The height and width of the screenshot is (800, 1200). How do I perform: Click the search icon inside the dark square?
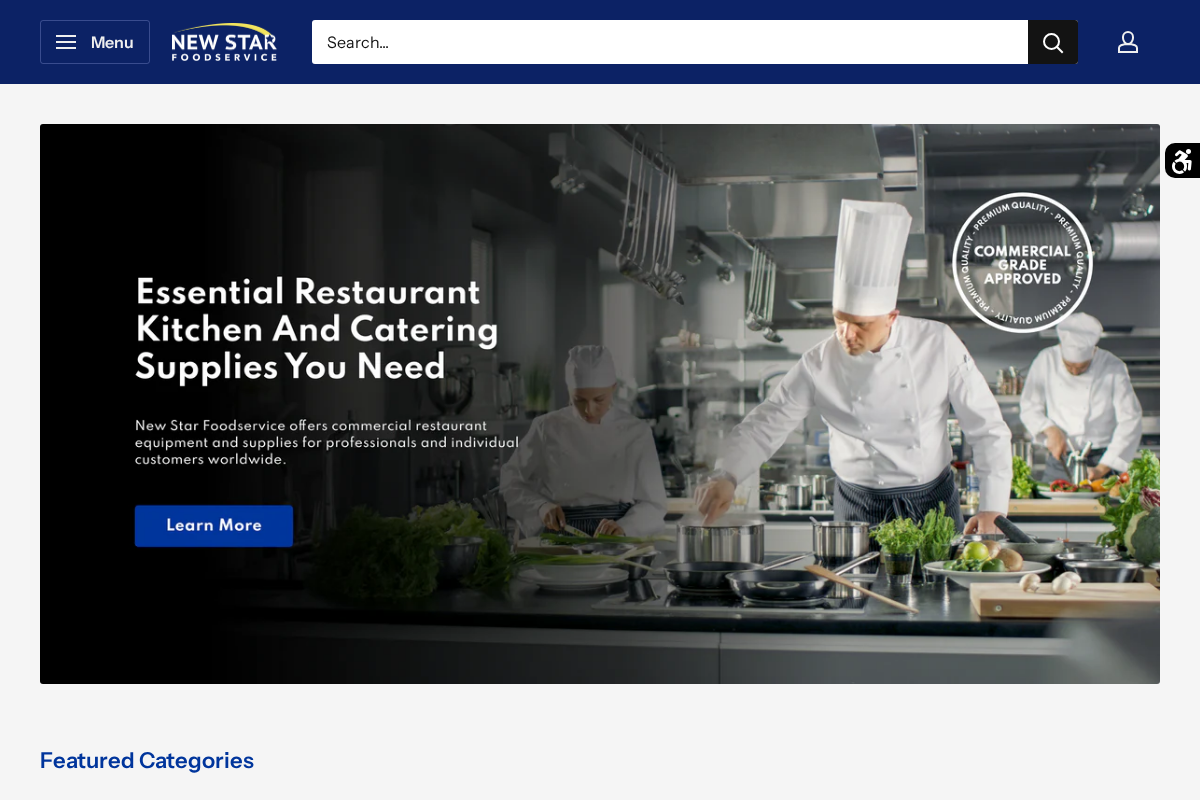pos(1052,42)
